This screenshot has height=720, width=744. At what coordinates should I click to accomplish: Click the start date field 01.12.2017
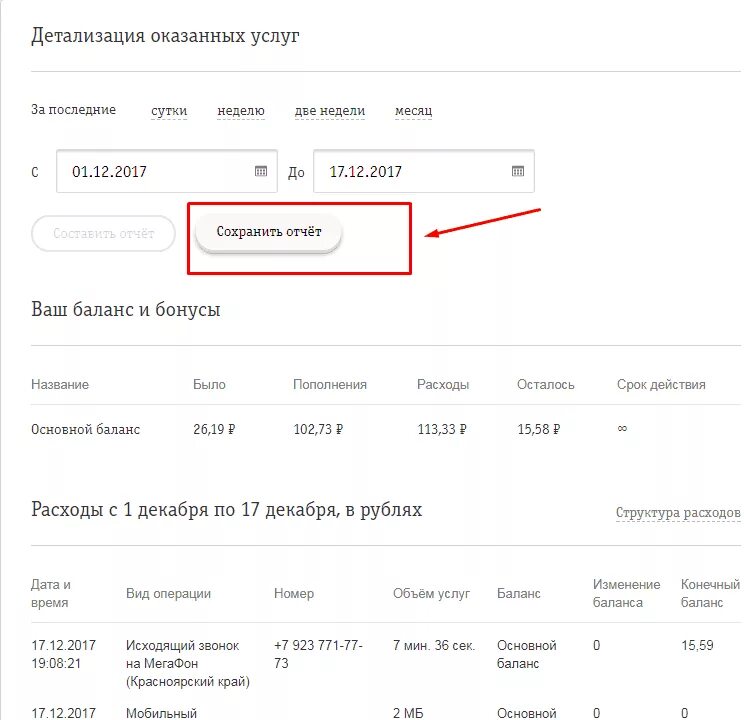(x=167, y=171)
